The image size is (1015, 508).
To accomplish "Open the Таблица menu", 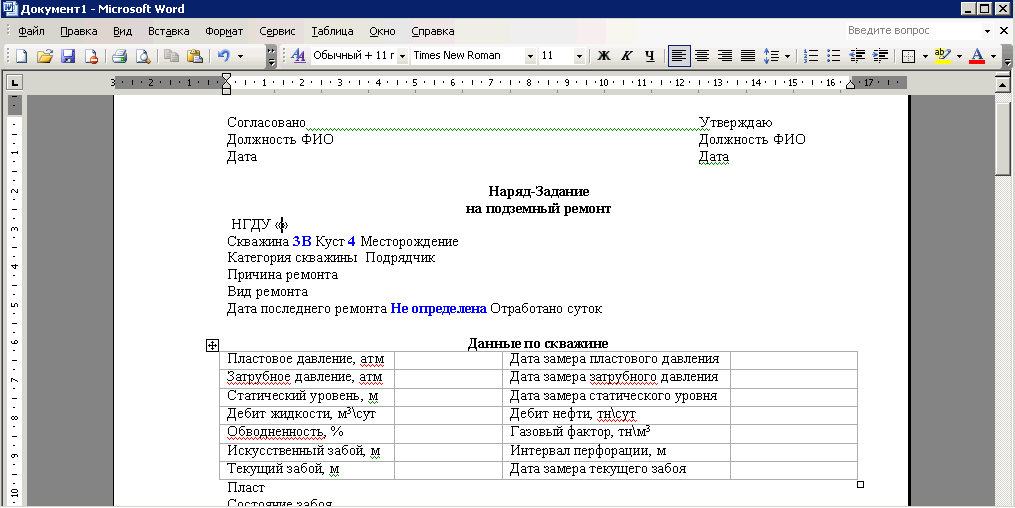I will (332, 31).
